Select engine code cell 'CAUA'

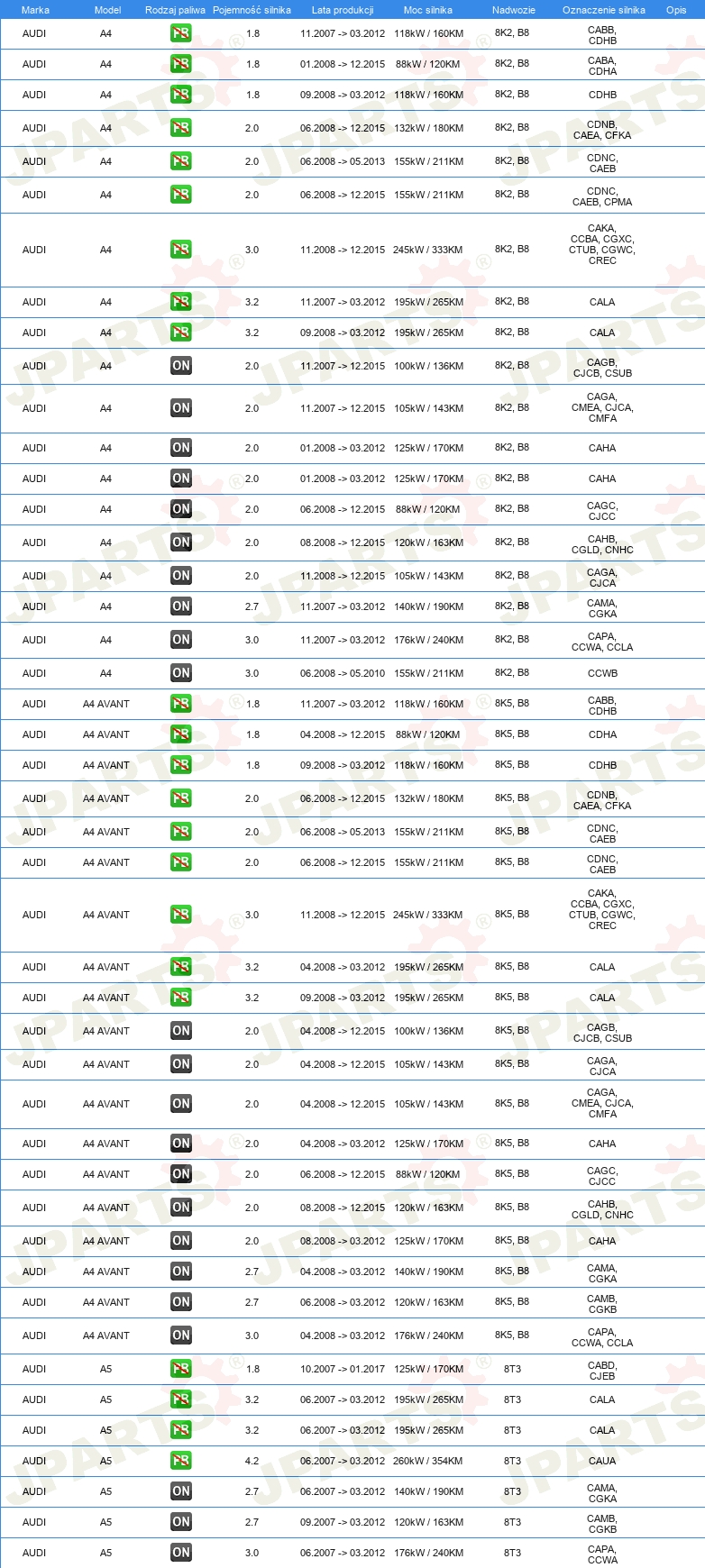coord(602,1461)
